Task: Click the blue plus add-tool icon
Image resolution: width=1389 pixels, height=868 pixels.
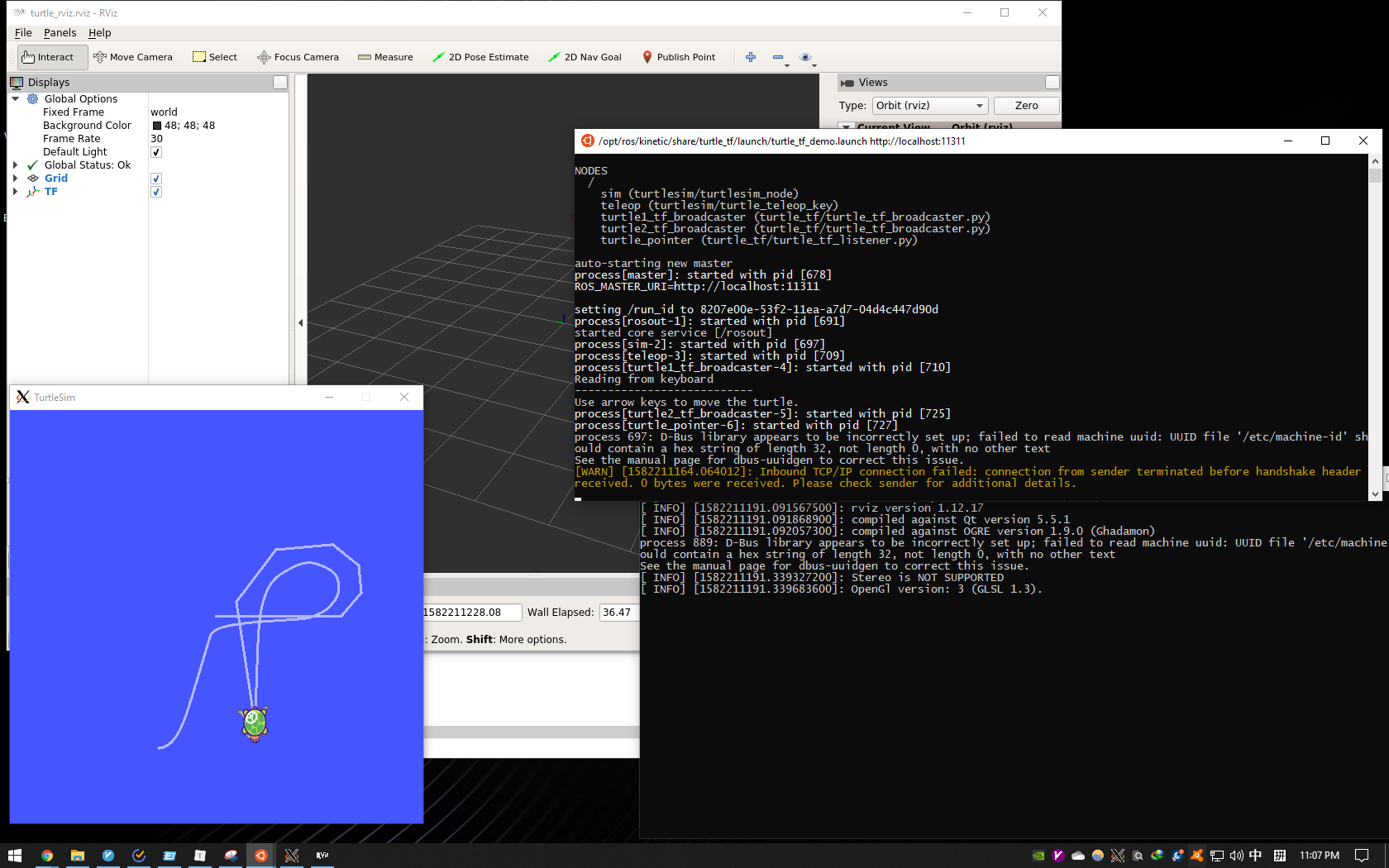Action: coord(751,57)
